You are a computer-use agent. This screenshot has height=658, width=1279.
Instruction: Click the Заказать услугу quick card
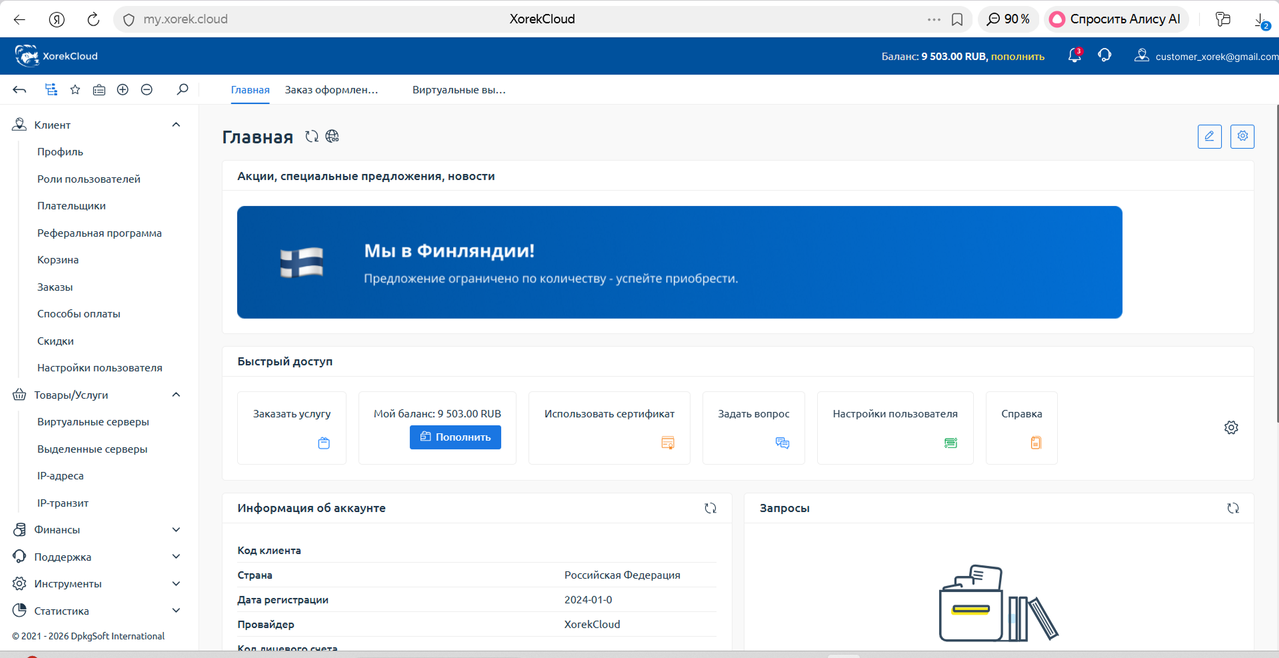pyautogui.click(x=292, y=428)
